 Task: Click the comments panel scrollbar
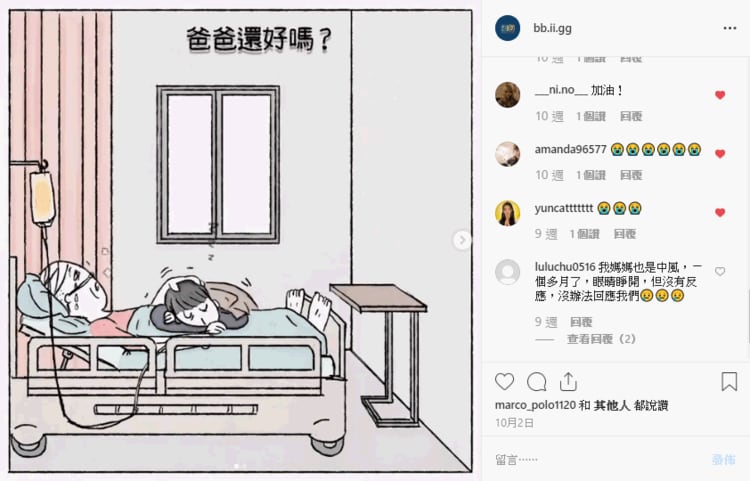748,317
